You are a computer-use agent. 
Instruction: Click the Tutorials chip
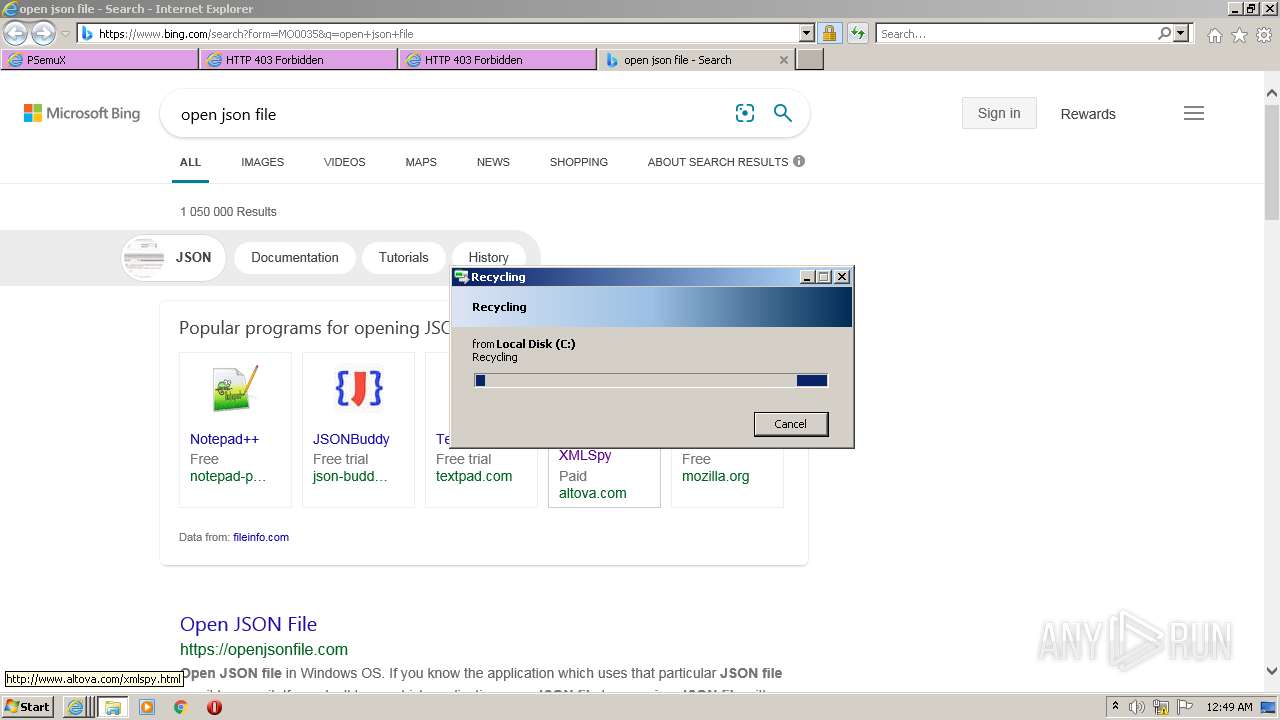pyautogui.click(x=403, y=257)
